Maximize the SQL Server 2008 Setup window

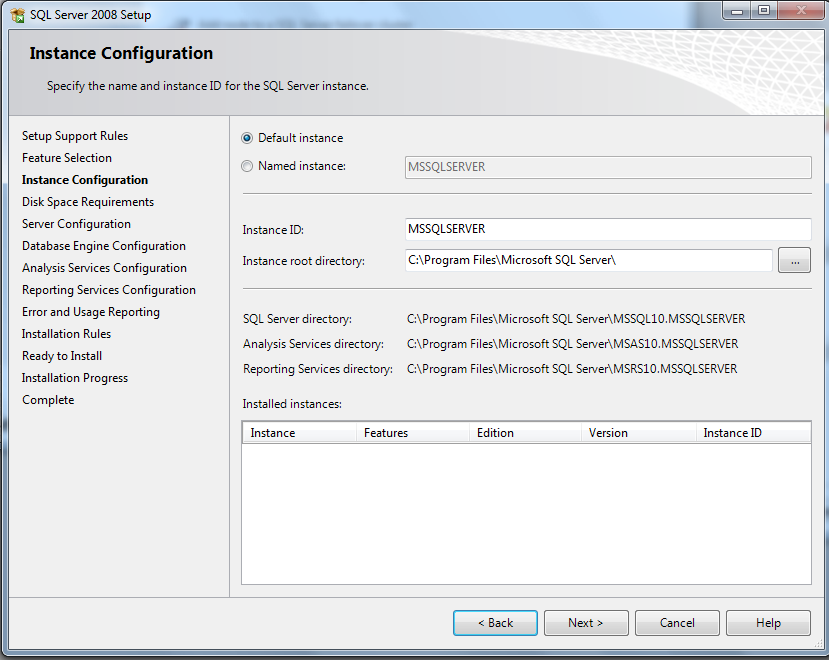[x=764, y=11]
